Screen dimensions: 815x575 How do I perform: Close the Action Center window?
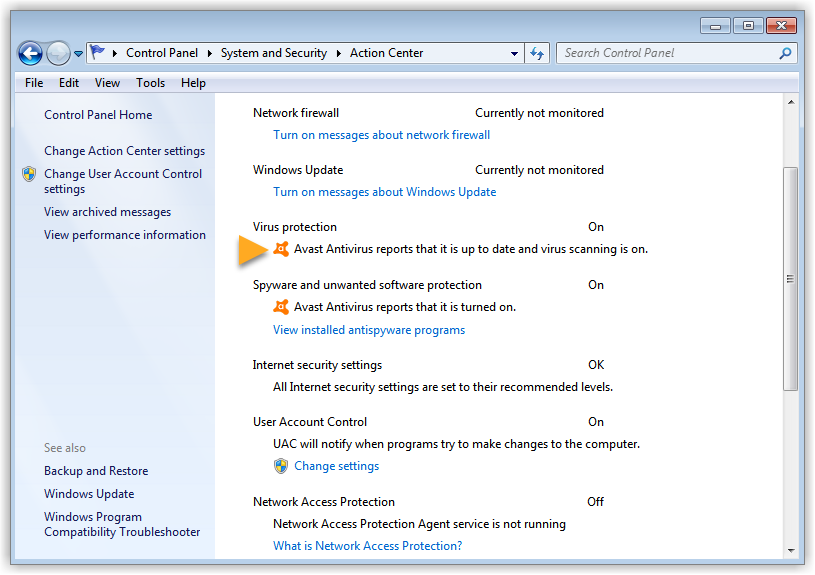coord(781,25)
